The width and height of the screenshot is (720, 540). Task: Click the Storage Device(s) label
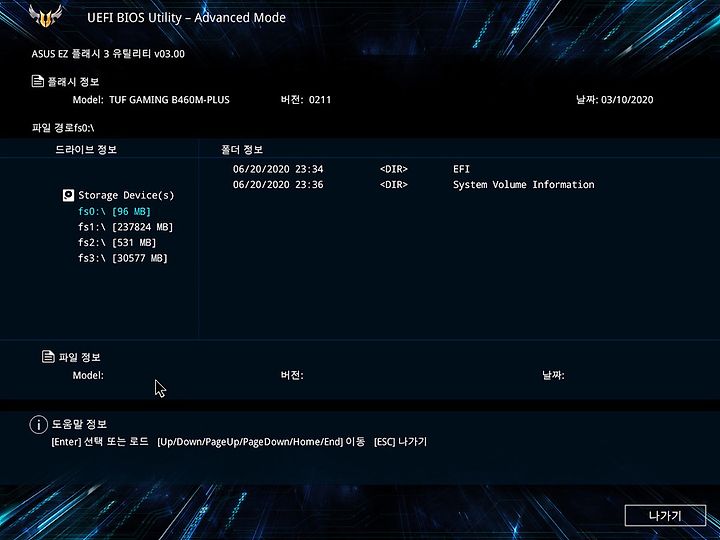(x=126, y=195)
